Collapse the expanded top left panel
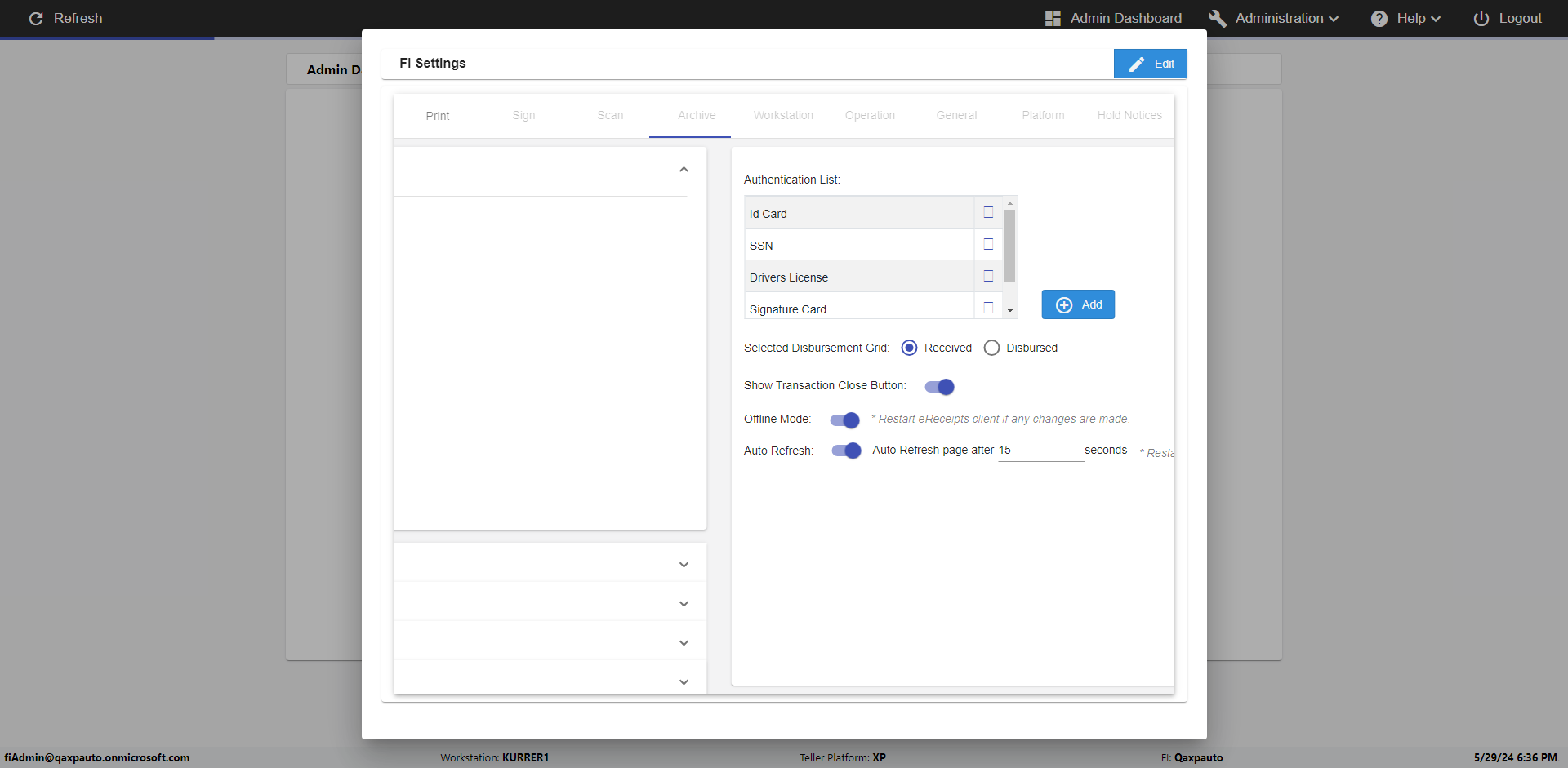The height and width of the screenshot is (768, 1568). coord(684,170)
